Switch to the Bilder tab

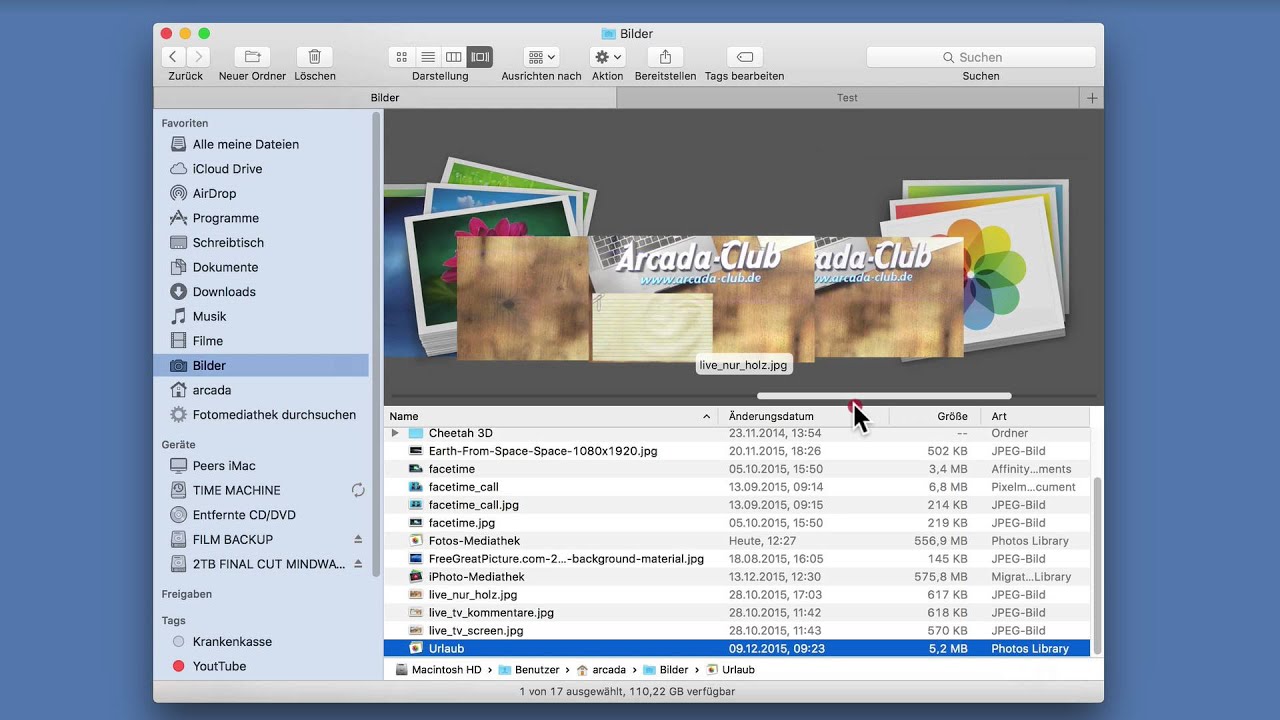(x=385, y=98)
